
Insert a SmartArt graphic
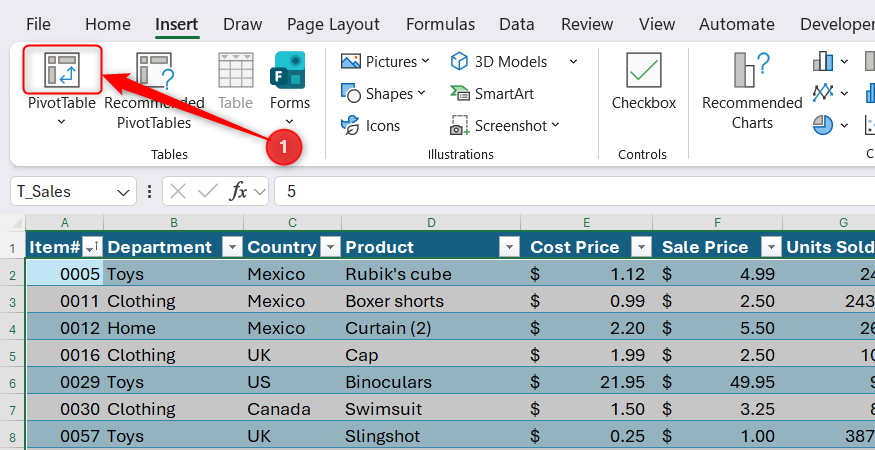coord(492,94)
